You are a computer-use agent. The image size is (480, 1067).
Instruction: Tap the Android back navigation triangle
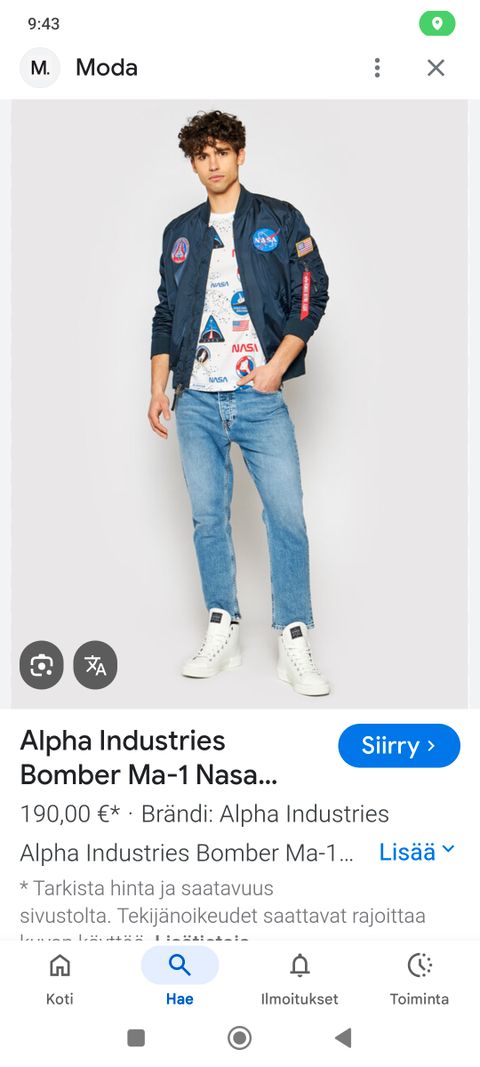[343, 1038]
